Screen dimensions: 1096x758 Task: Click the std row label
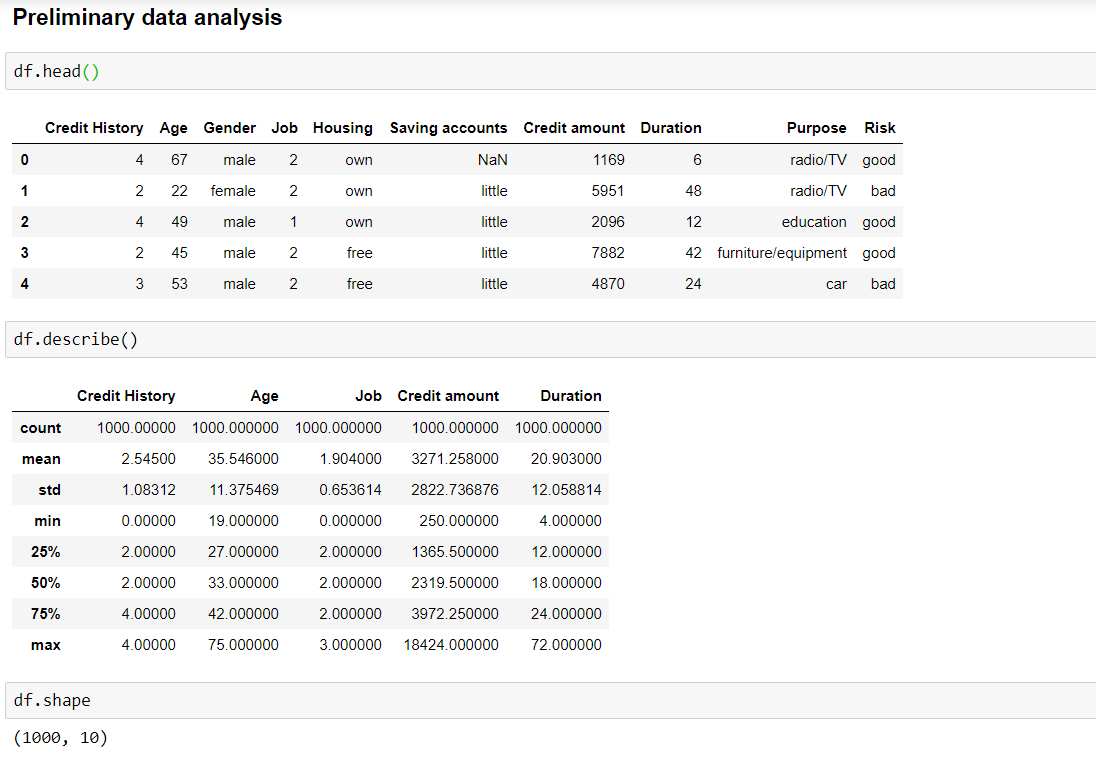coord(50,490)
